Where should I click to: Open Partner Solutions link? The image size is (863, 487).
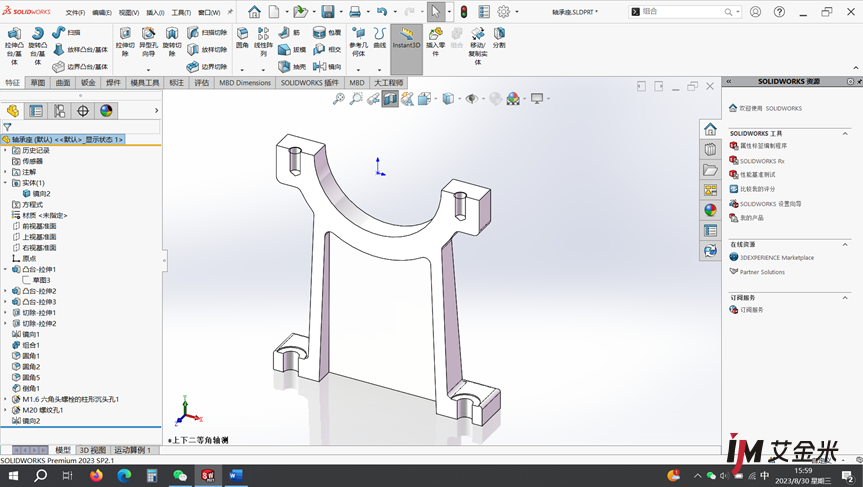[762, 272]
